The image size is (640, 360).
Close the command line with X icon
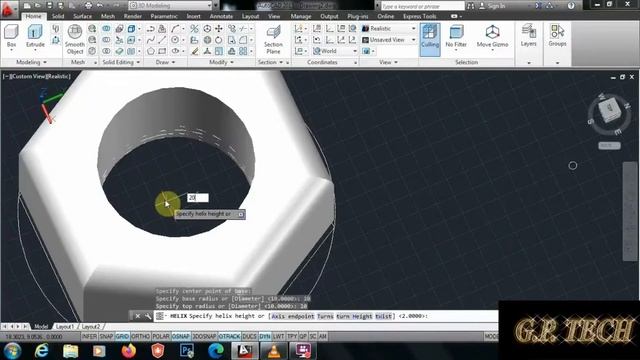(138, 316)
